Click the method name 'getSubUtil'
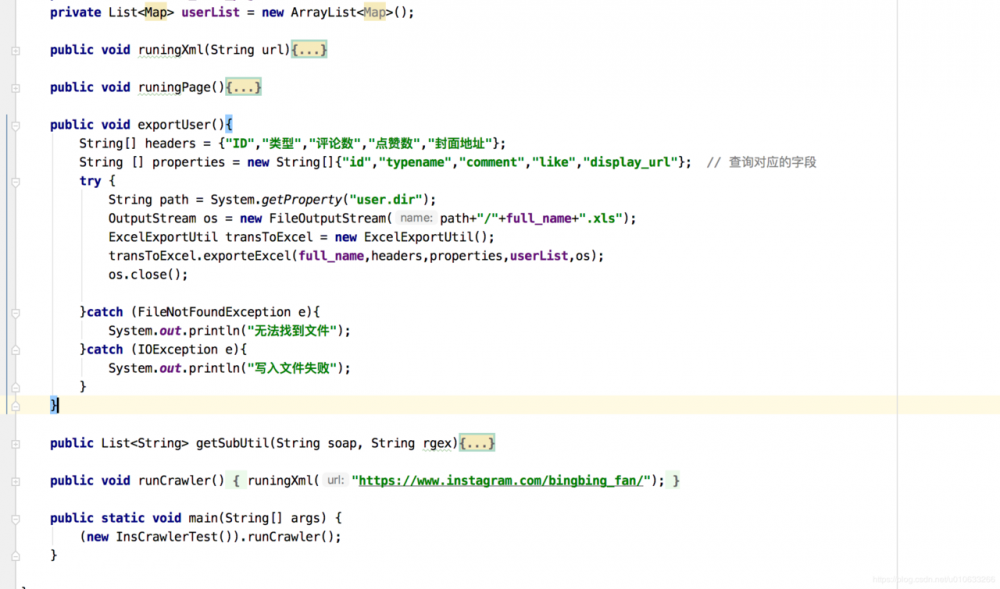The image size is (1000, 589). click(x=232, y=443)
